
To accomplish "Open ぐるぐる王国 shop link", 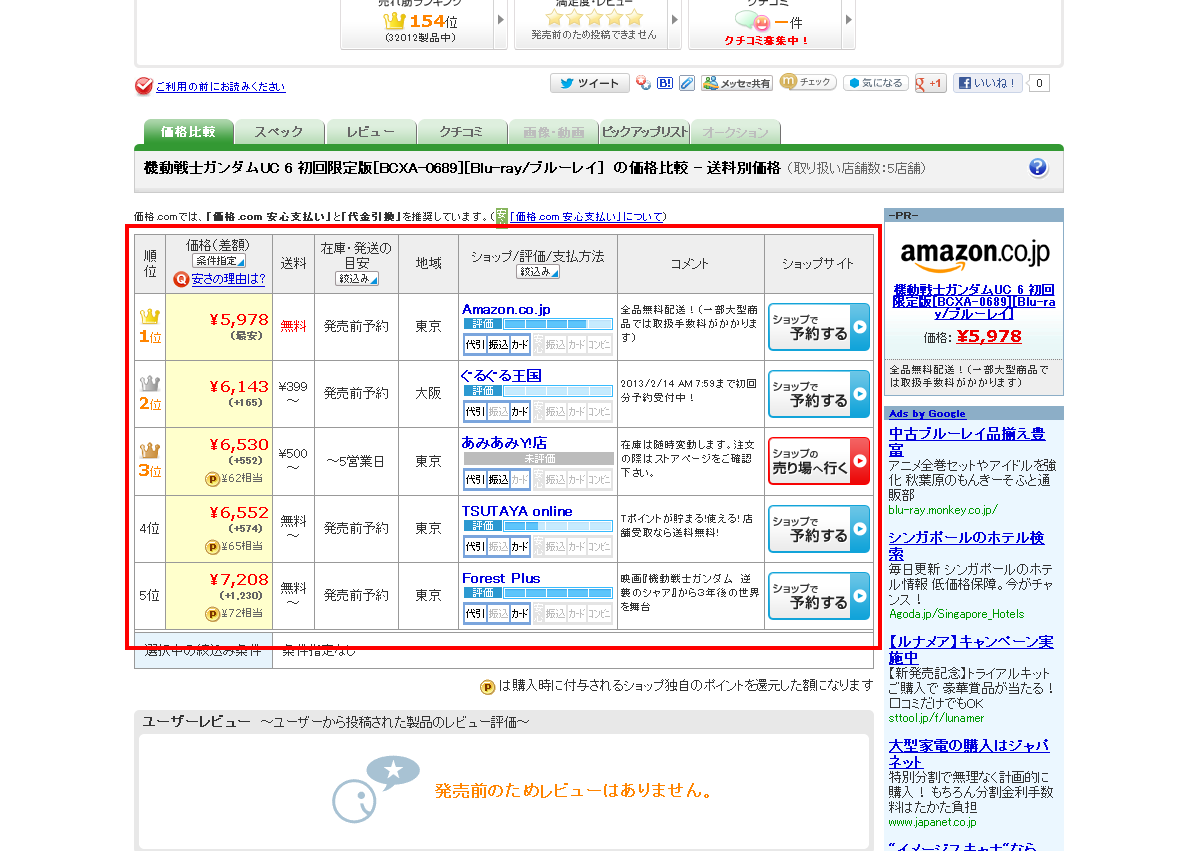I will click(502, 376).
